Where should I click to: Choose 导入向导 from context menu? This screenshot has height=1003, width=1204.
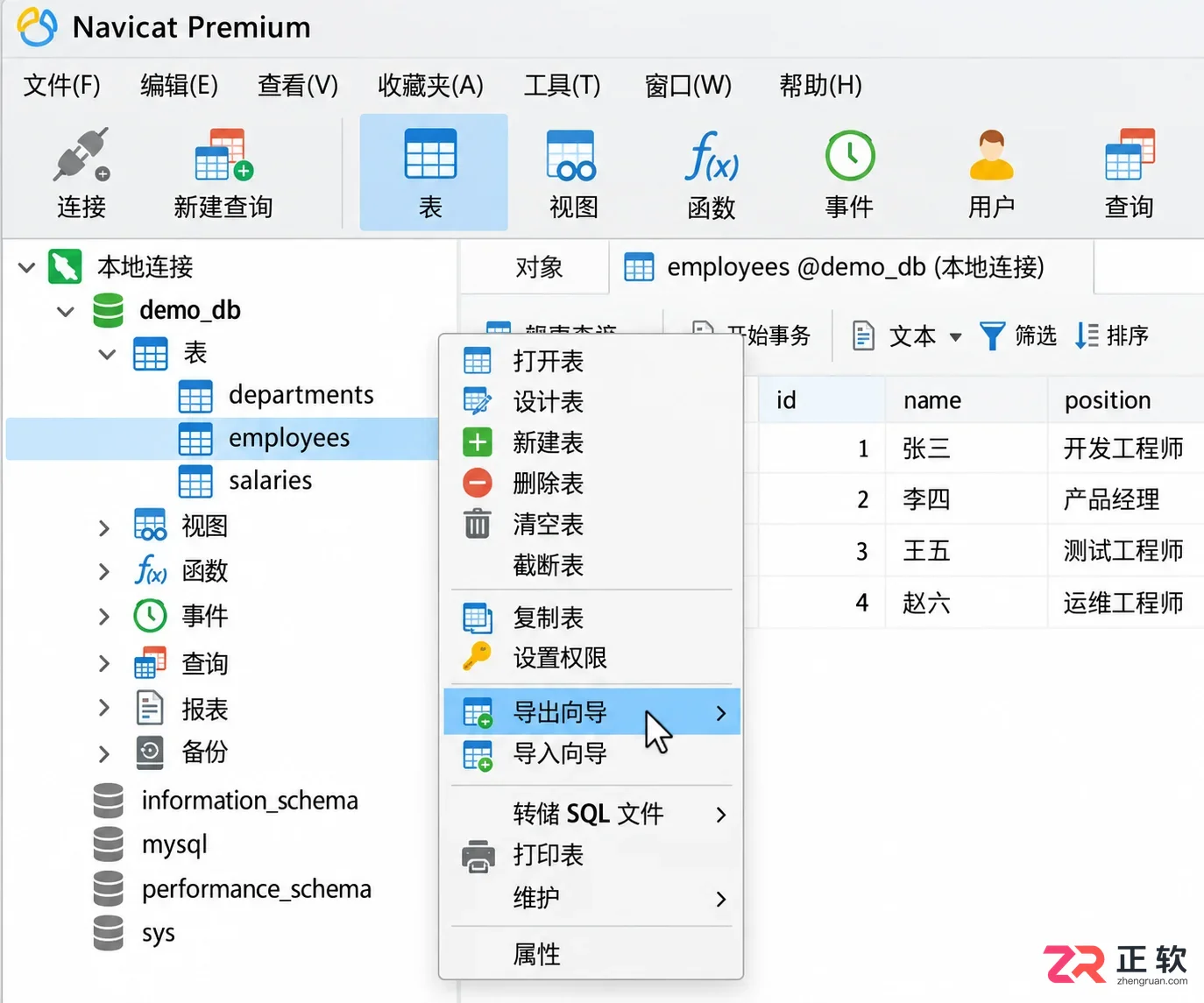pos(592,753)
